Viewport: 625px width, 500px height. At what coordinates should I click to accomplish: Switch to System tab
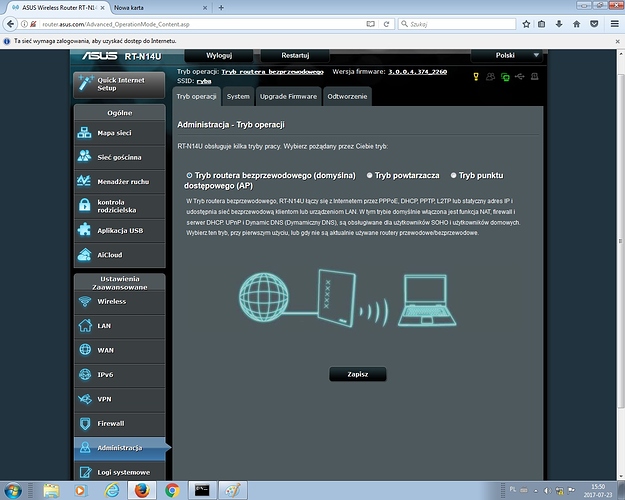tap(238, 96)
